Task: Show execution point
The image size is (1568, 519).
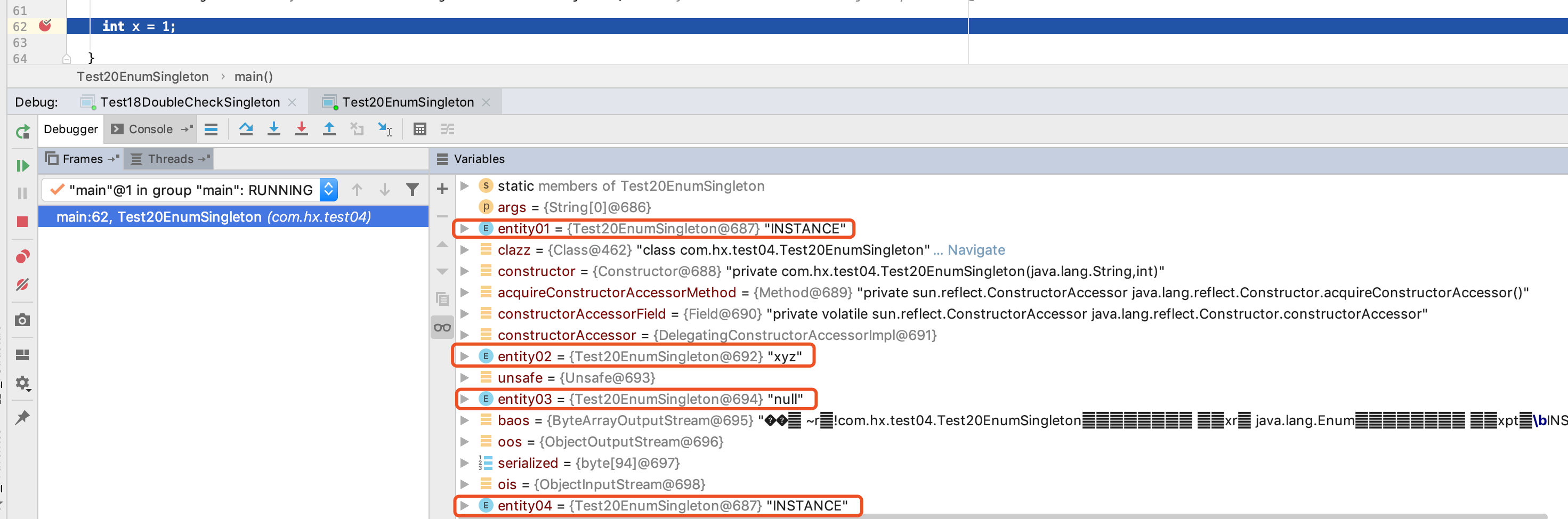Action: 211,129
